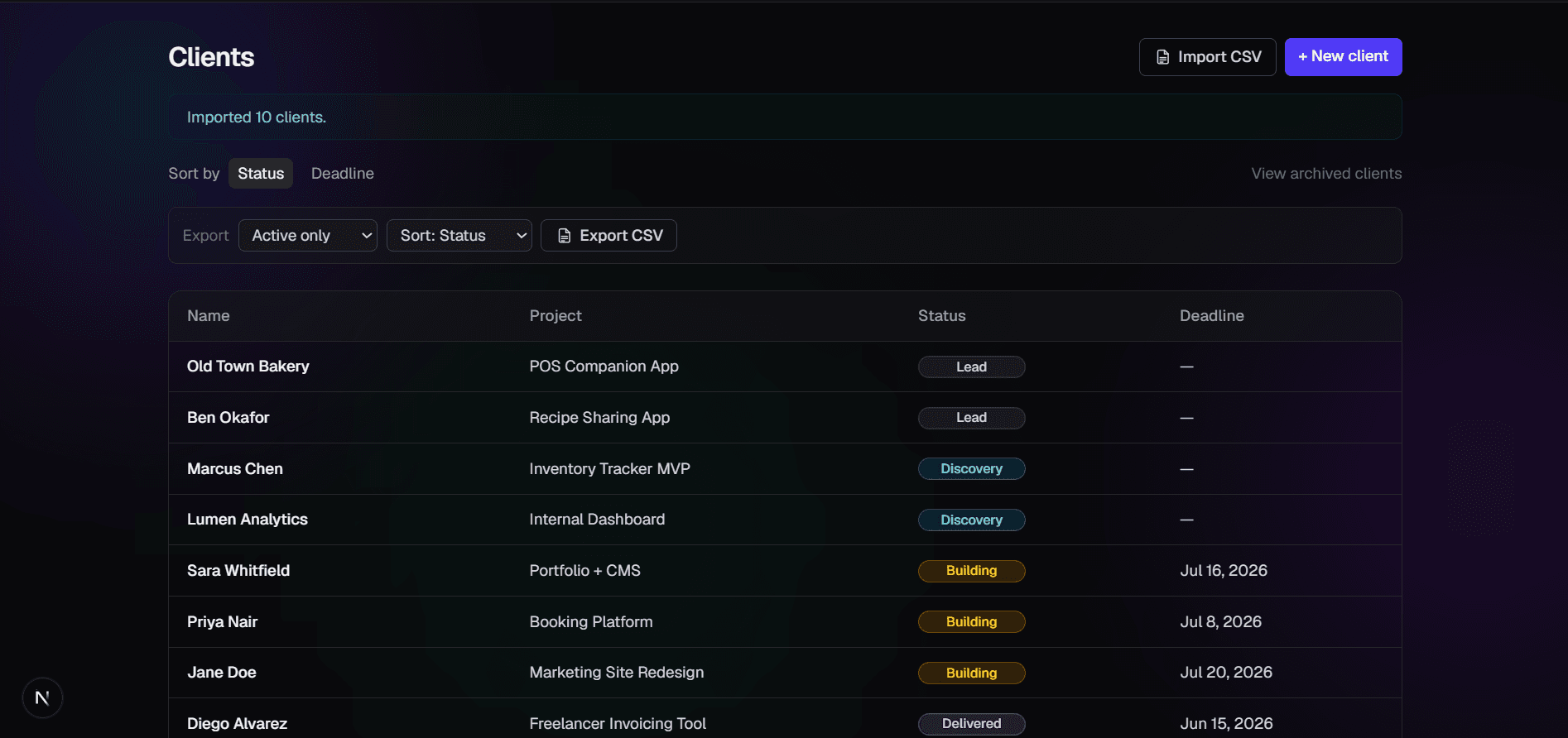Open the New client form
Image resolution: width=1568 pixels, height=738 pixels.
click(x=1343, y=57)
